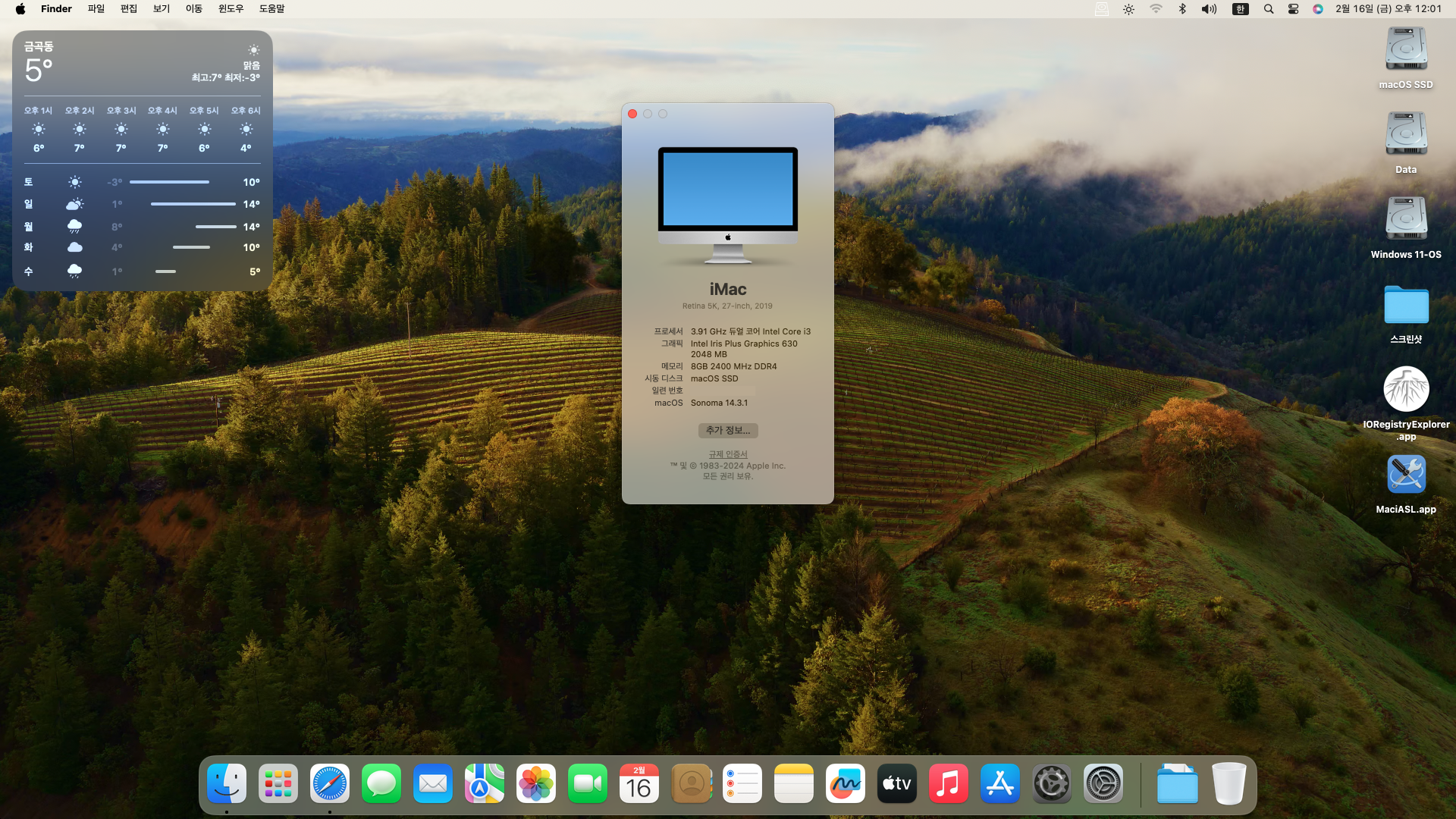Click 'Intel Iris Plus Graphics 630' text
The height and width of the screenshot is (819, 1456).
point(744,344)
